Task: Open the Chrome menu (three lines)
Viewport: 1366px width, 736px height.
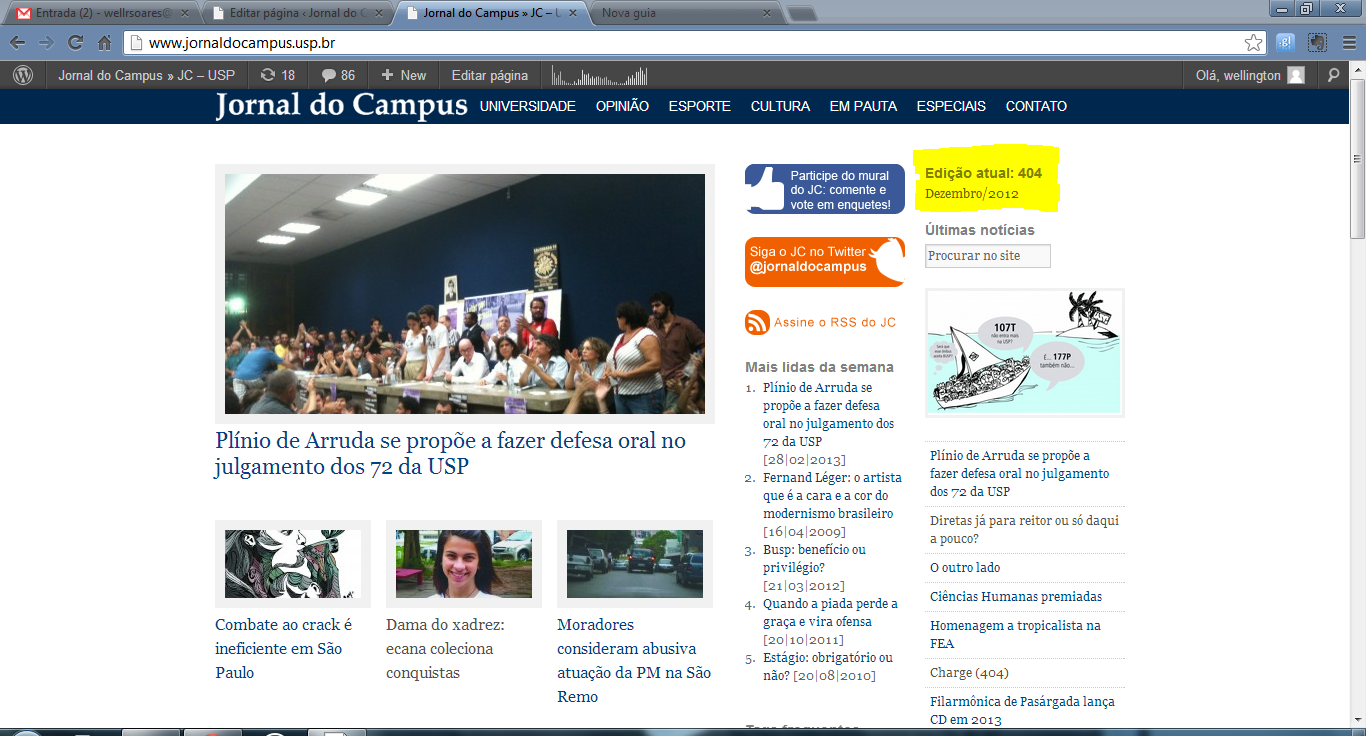Action: tap(1349, 43)
